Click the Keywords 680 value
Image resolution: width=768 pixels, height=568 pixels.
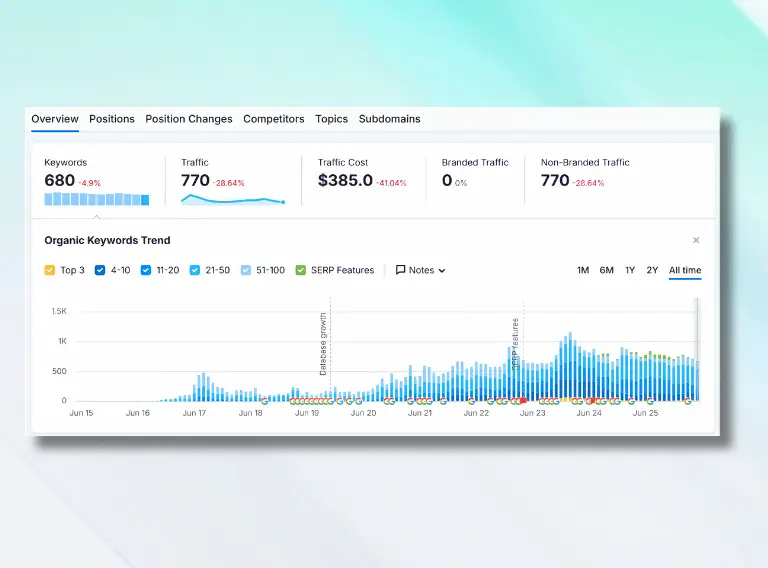[60, 180]
